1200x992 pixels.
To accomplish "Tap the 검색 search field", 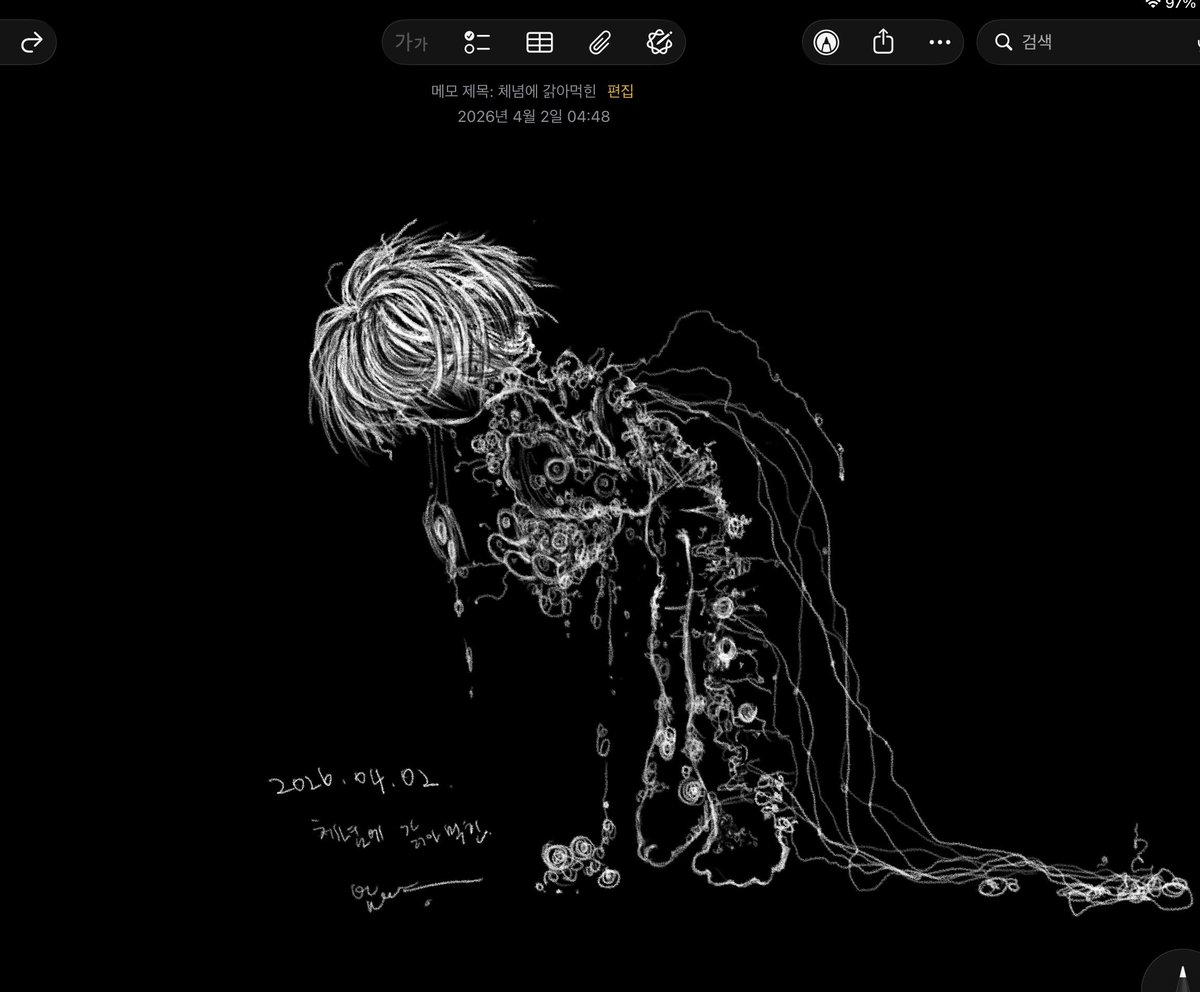I will point(1088,42).
